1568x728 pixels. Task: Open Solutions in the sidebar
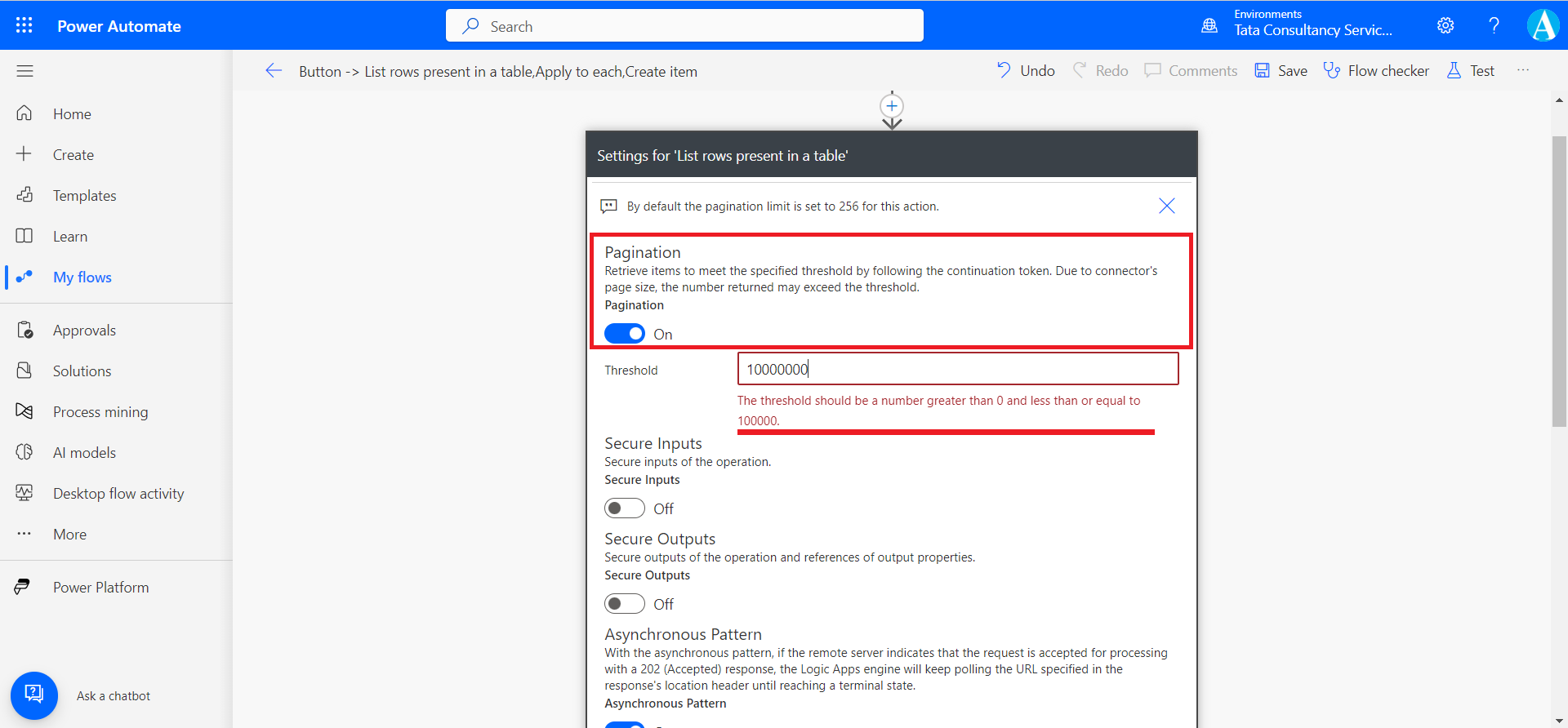click(x=82, y=371)
